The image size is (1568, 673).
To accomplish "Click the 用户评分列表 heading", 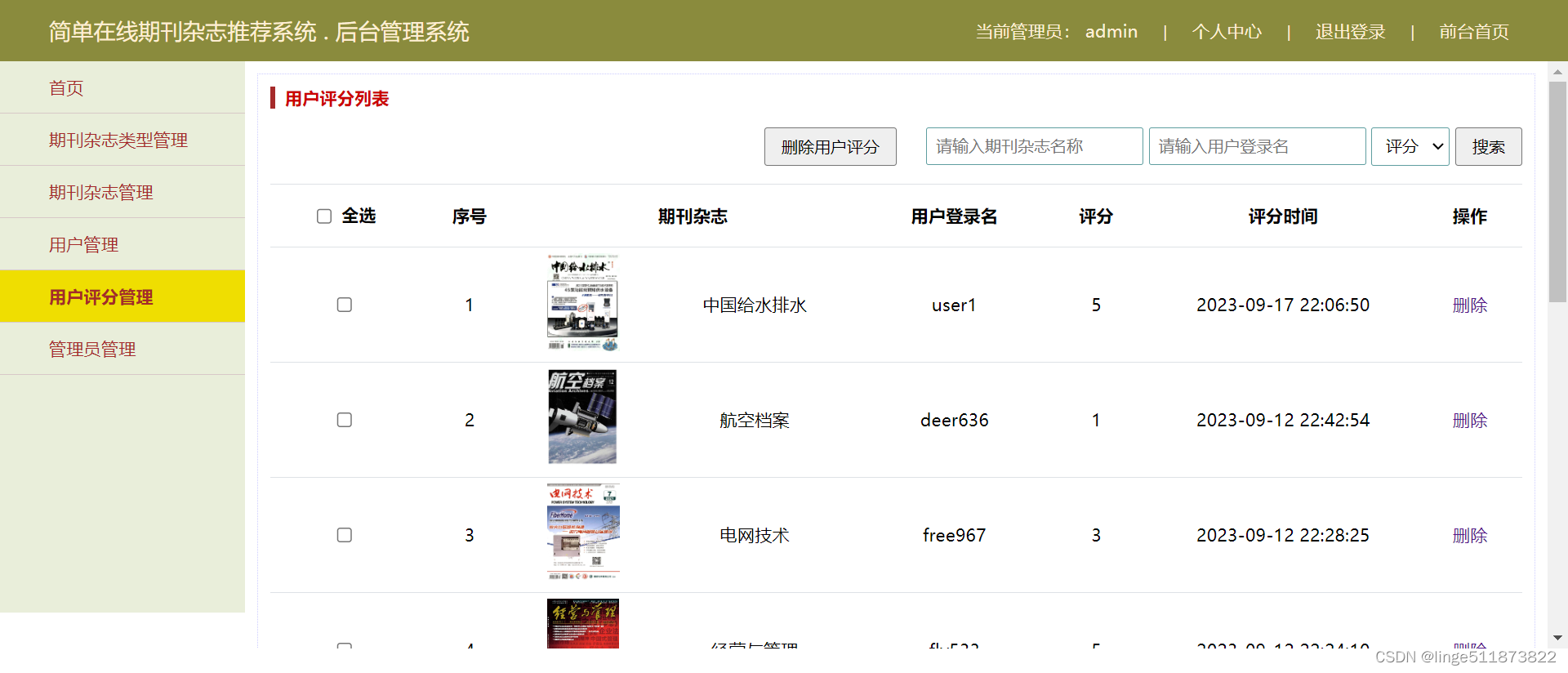I will (336, 99).
